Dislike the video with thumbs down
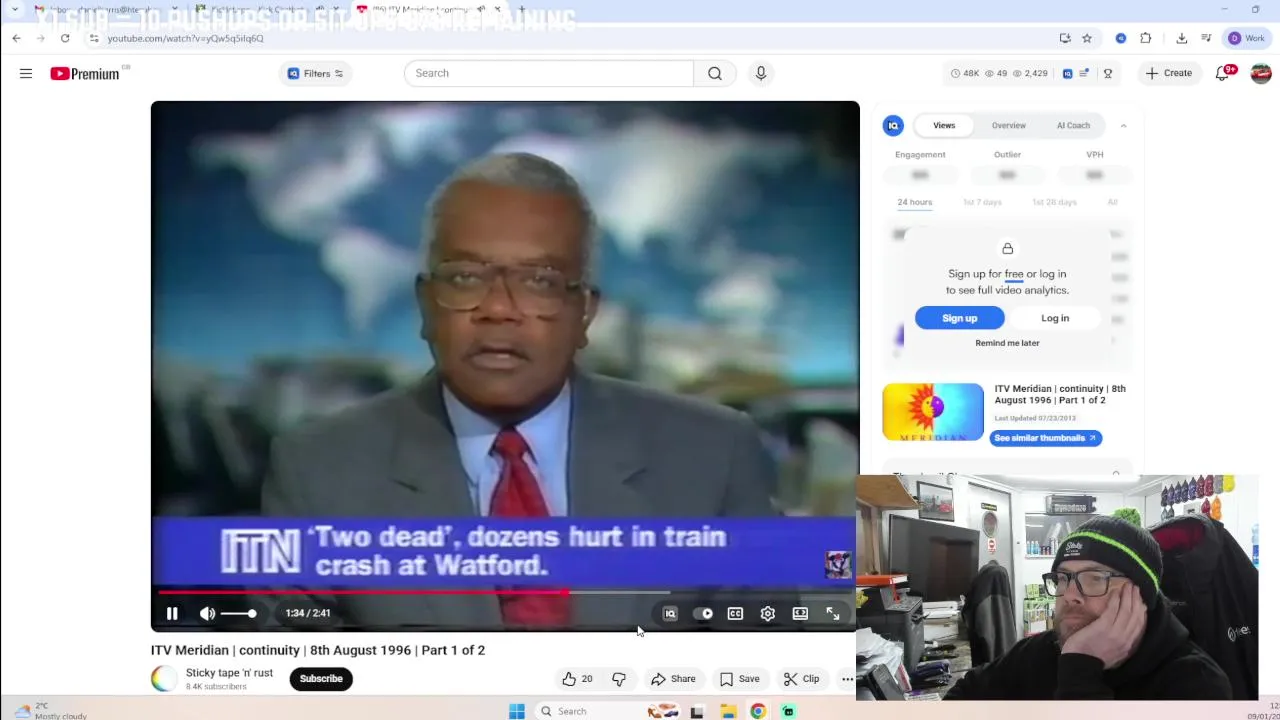 tap(619, 679)
